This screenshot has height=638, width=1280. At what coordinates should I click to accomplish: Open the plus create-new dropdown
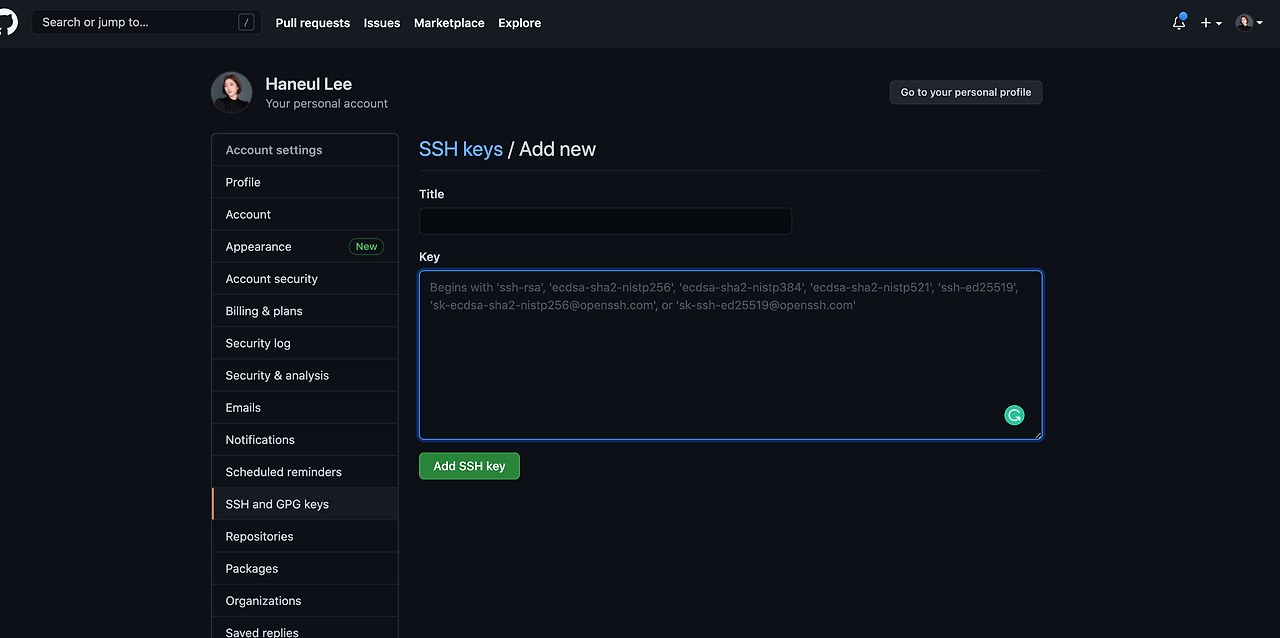pyautogui.click(x=1211, y=22)
